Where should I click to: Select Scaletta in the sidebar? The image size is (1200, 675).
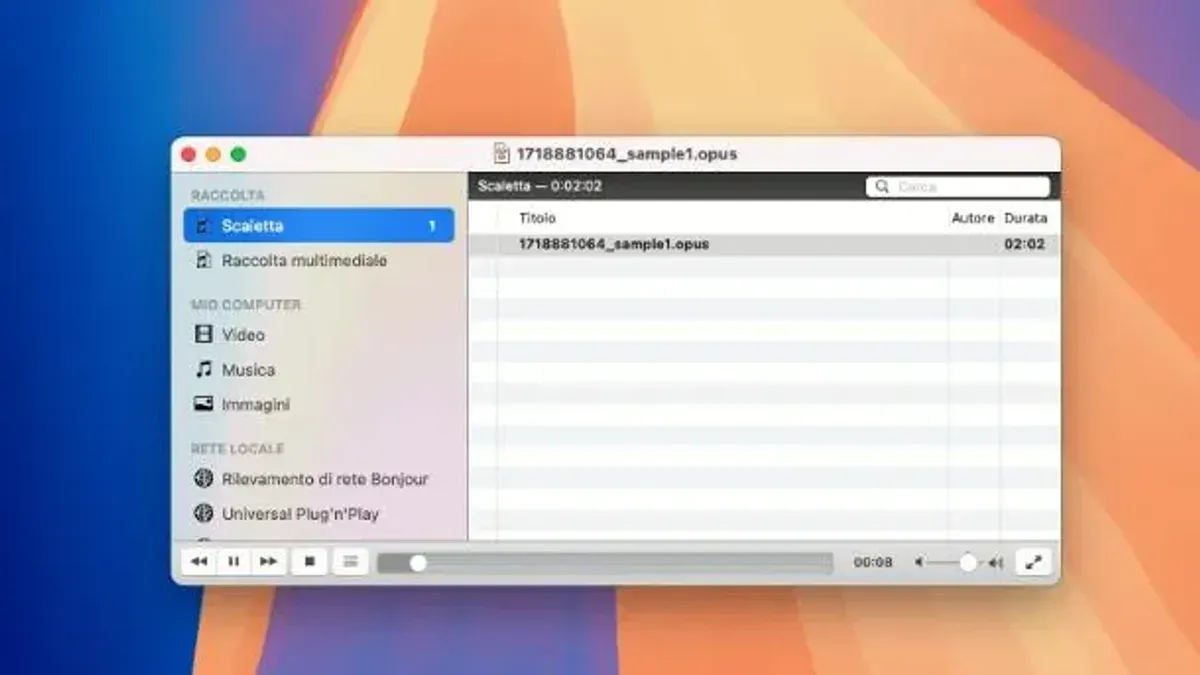[x=319, y=226]
